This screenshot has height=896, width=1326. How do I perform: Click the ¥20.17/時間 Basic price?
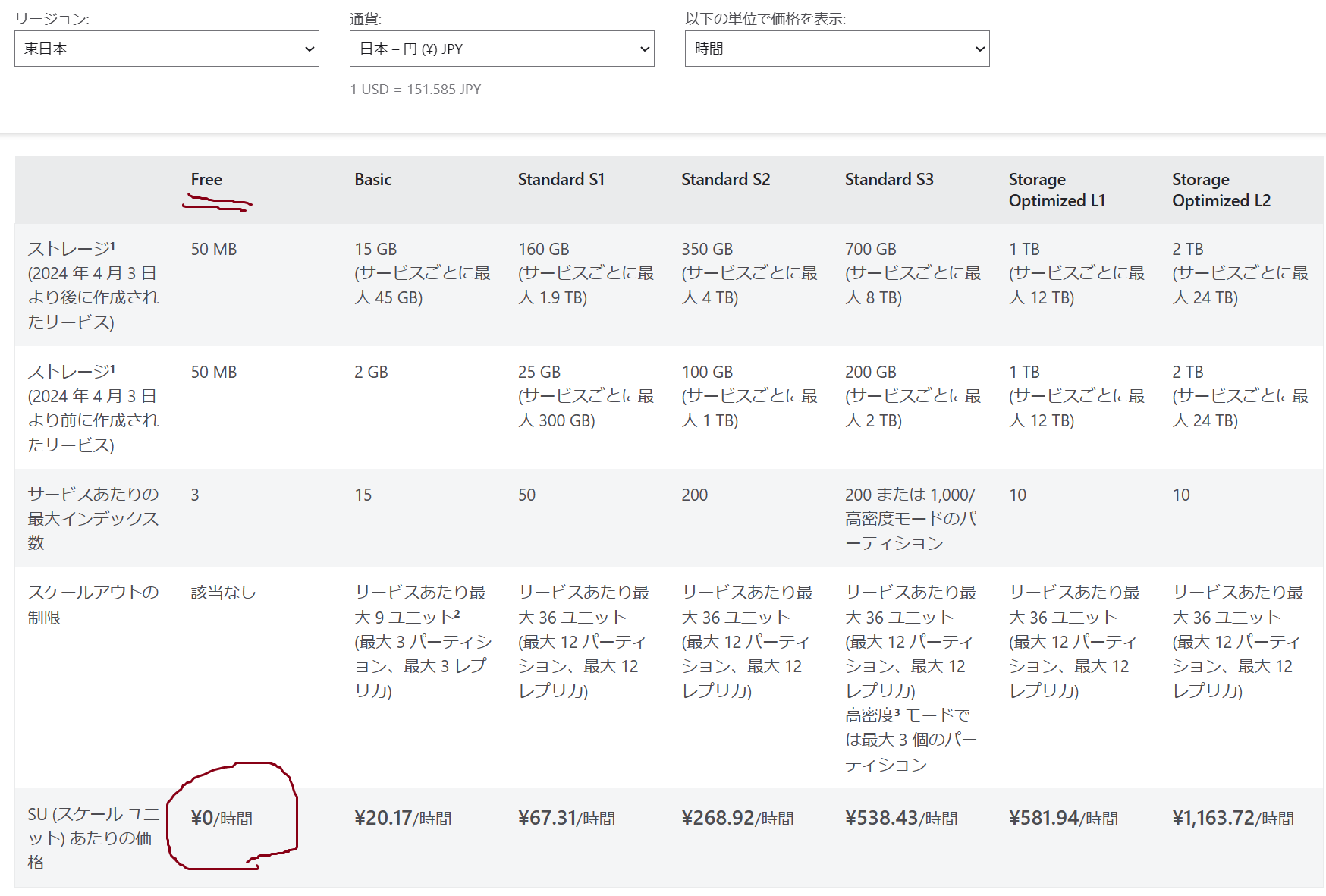[x=403, y=819]
